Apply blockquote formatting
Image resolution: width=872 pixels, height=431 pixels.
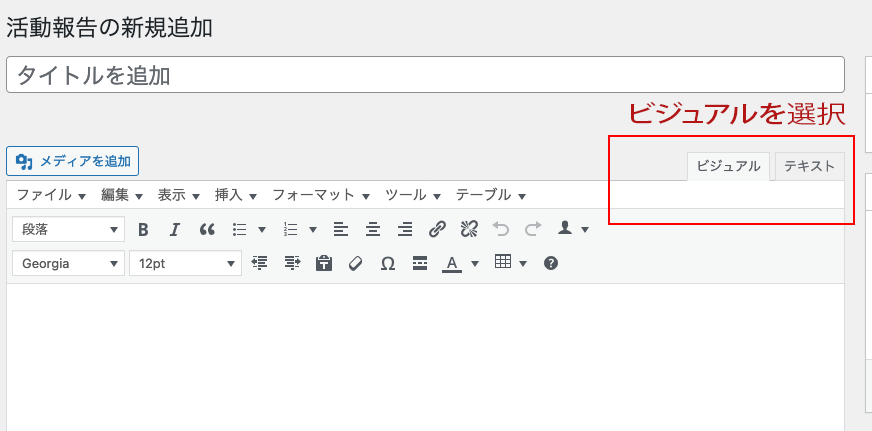click(x=207, y=229)
